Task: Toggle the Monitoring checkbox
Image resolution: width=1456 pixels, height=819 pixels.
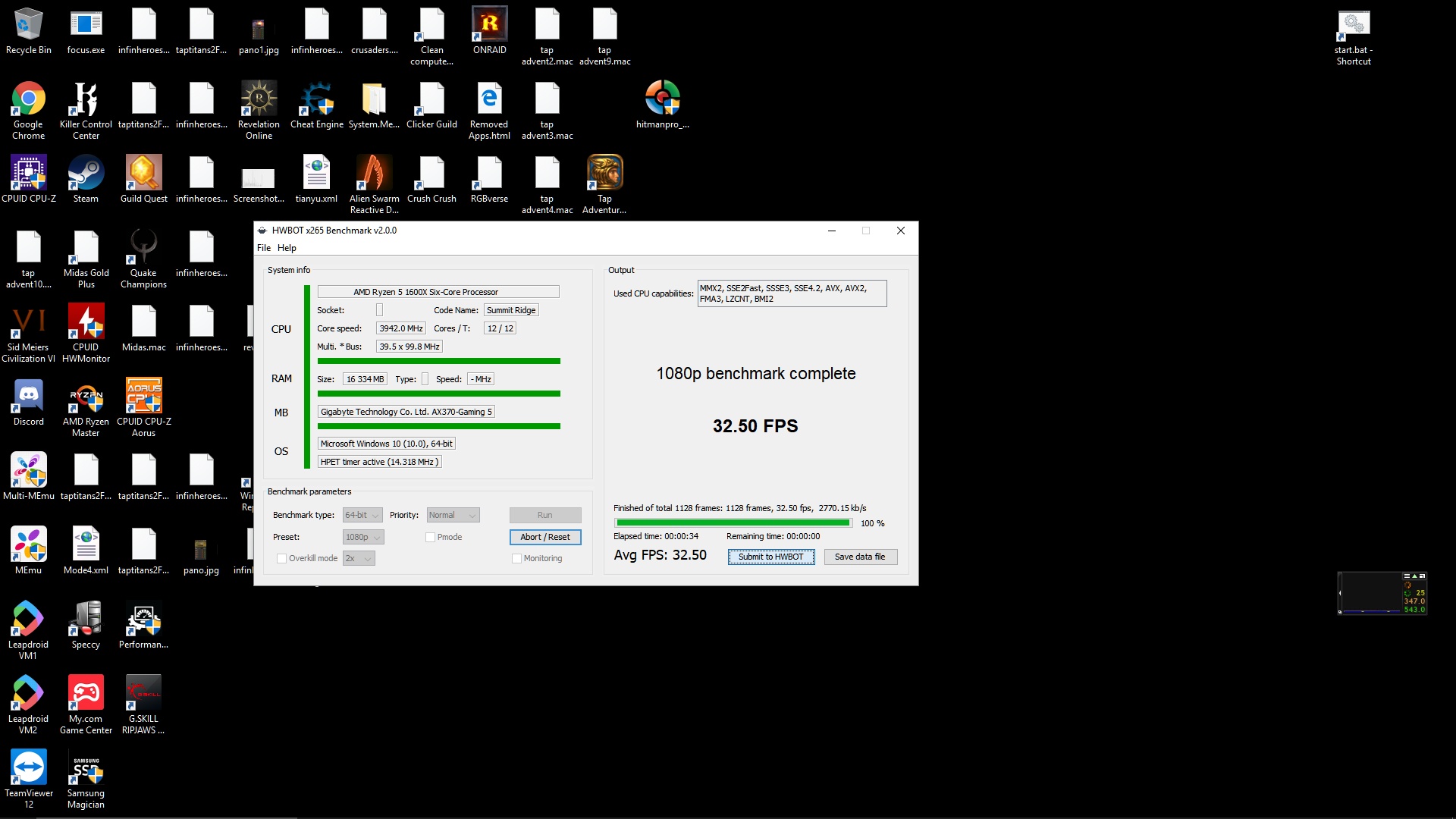Action: [x=517, y=558]
